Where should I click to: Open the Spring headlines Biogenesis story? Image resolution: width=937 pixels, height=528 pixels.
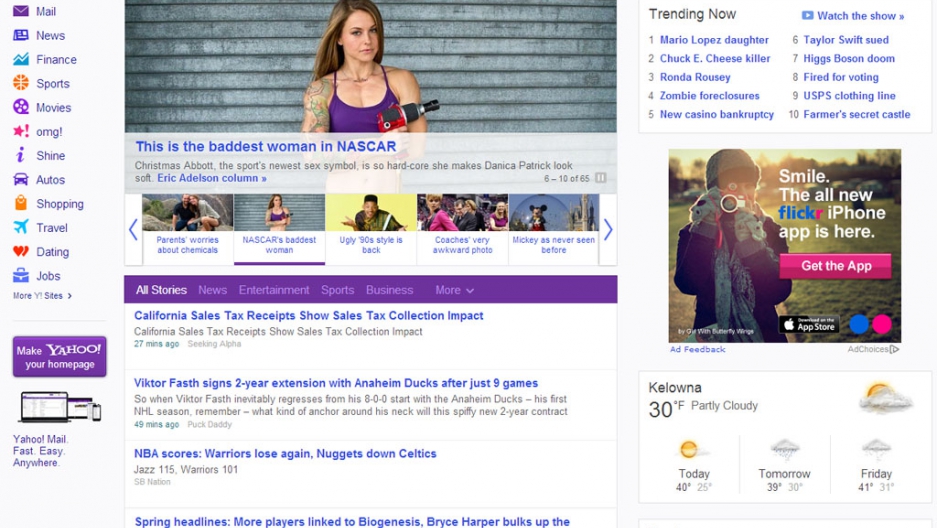point(352,521)
